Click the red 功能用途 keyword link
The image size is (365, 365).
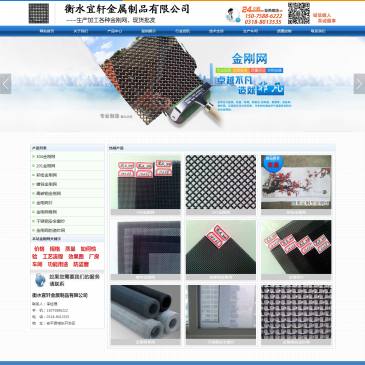point(57,264)
